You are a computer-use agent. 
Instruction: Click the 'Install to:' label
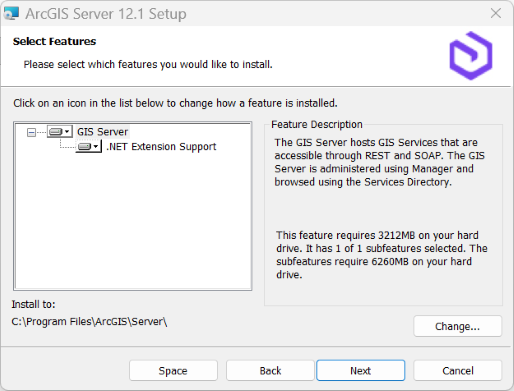[33, 304]
